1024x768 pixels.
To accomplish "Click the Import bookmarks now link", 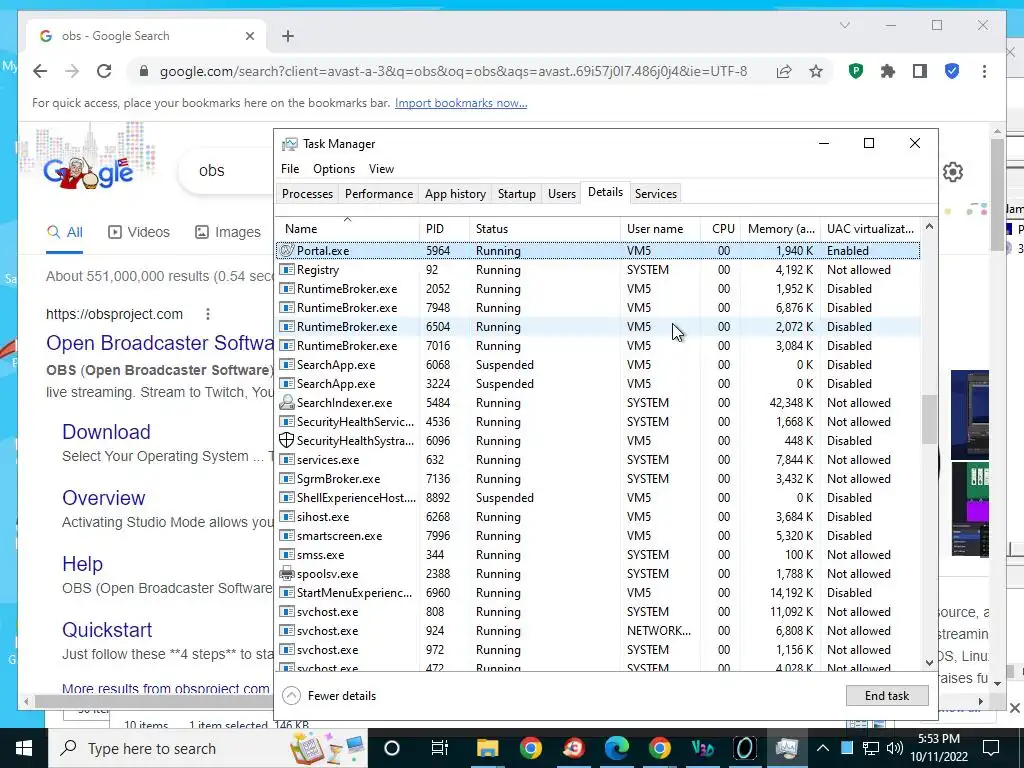I will tap(461, 103).
